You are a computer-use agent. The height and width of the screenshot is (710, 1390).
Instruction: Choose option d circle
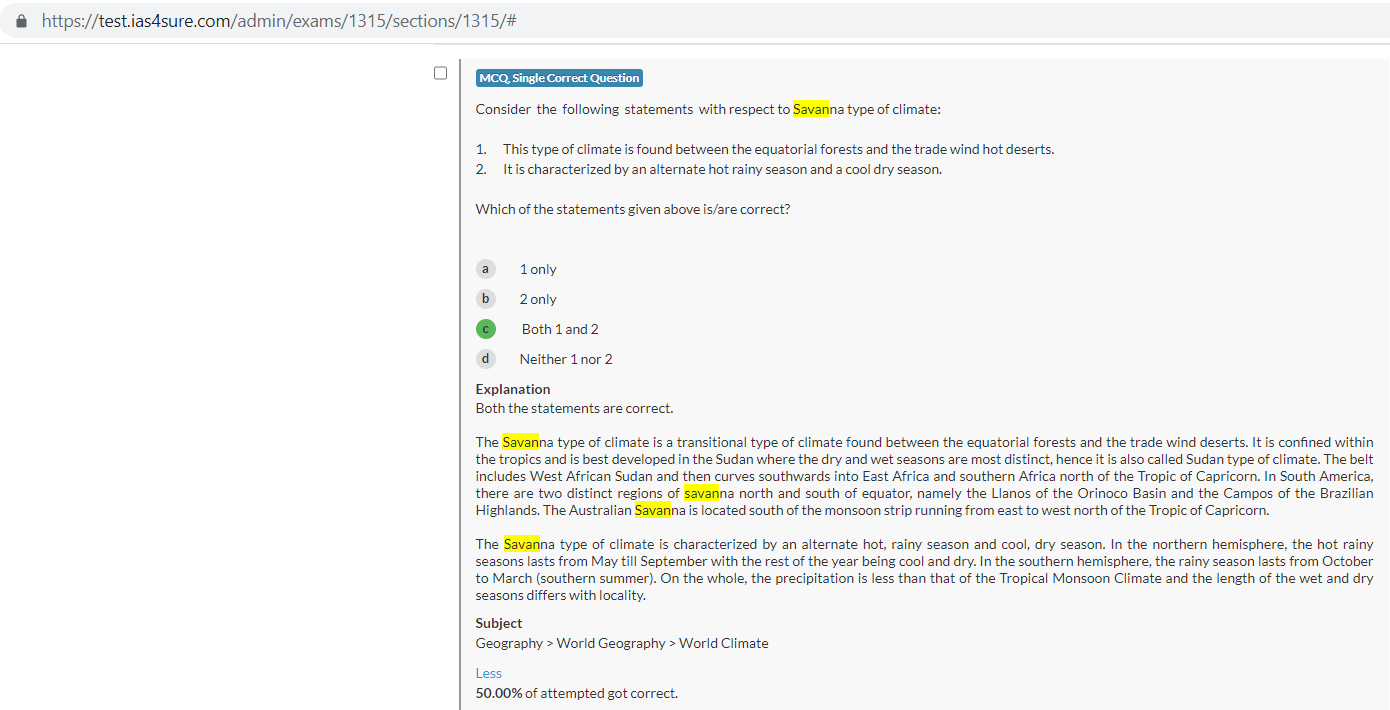pos(486,359)
